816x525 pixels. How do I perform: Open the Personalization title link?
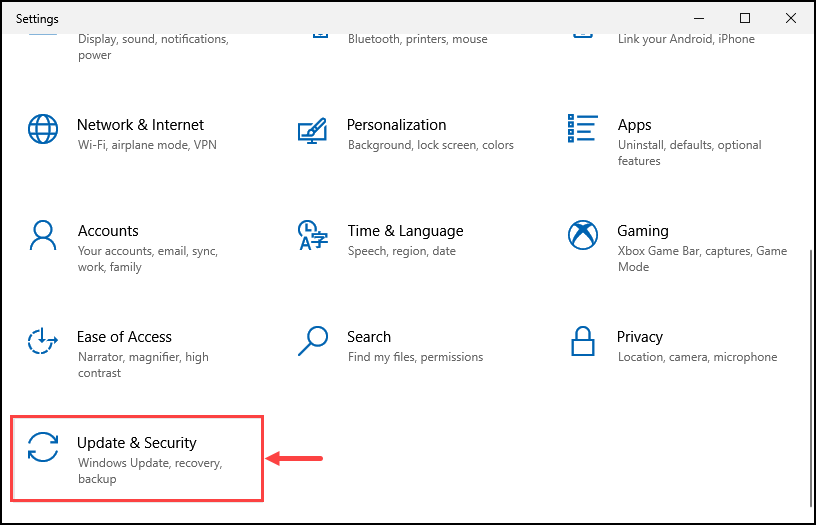(397, 125)
